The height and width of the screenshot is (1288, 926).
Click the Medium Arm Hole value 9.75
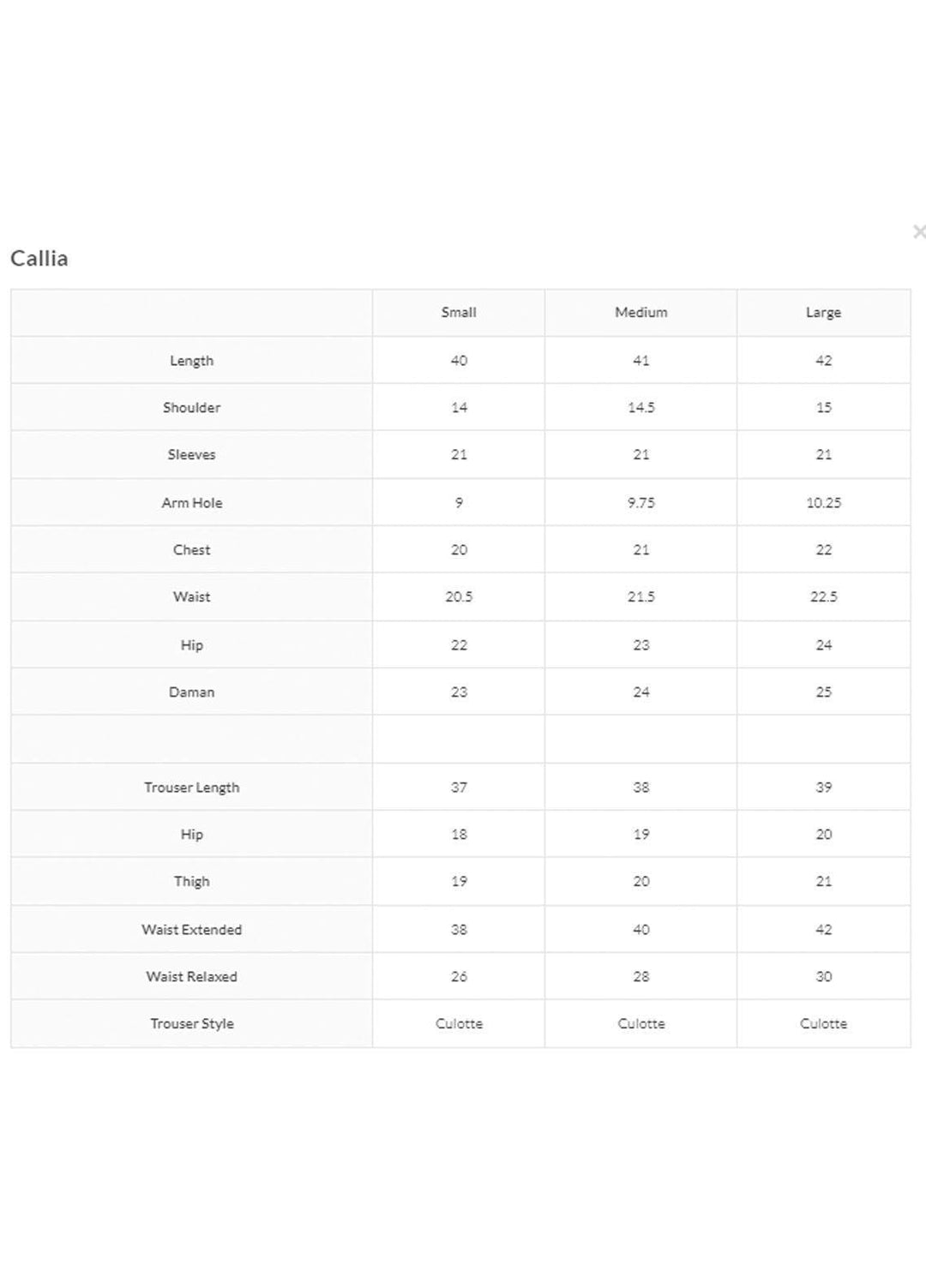click(x=640, y=503)
